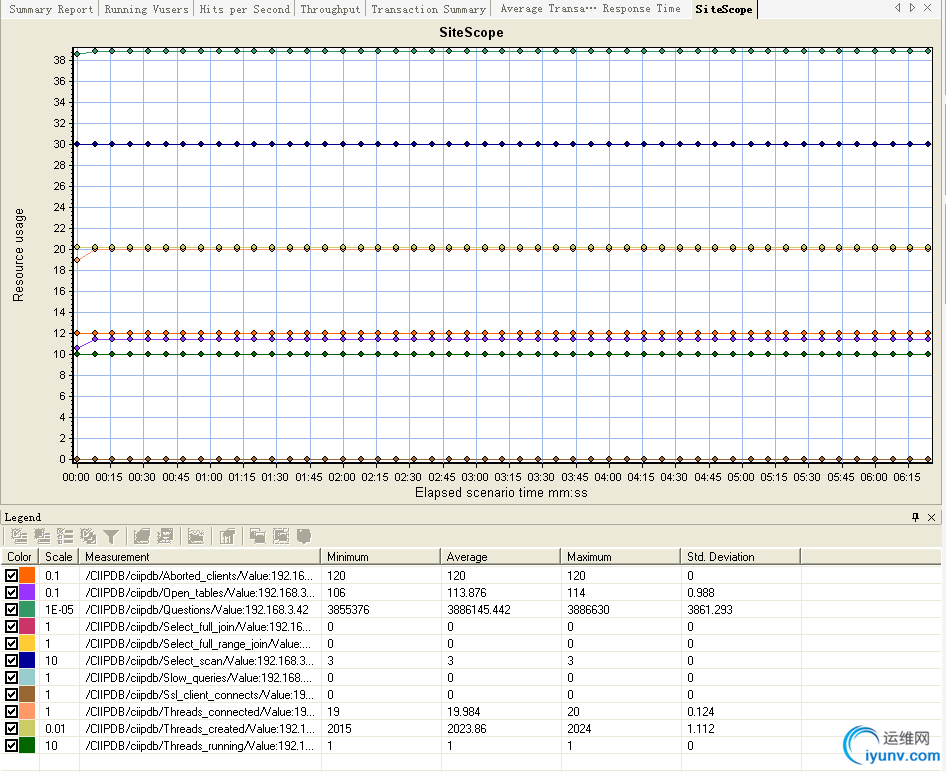Toggle the Threads_running measurement checkbox
Screen dimensions: 946x772
point(11,746)
